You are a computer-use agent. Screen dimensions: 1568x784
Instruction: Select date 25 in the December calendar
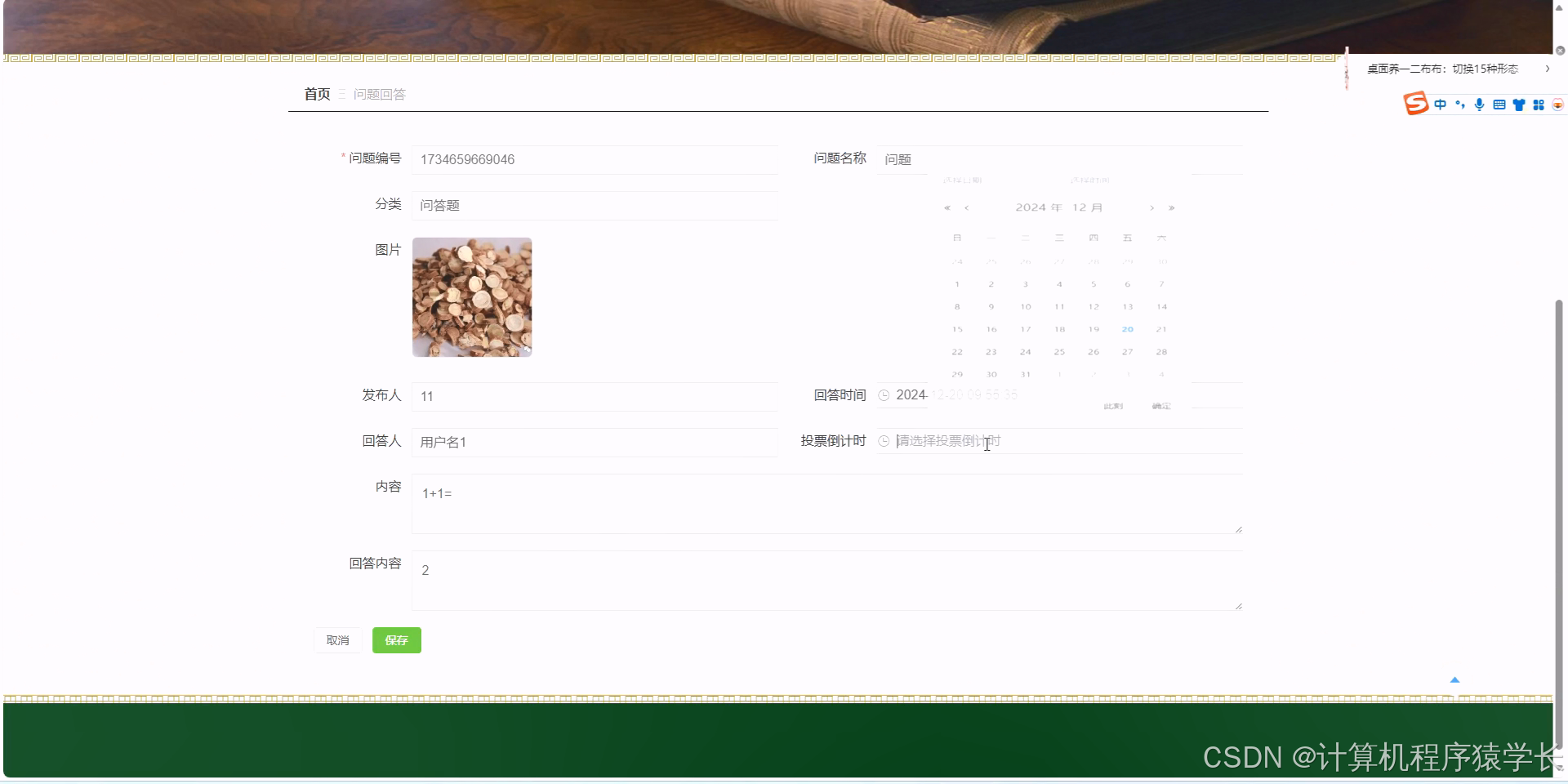pyautogui.click(x=1059, y=351)
